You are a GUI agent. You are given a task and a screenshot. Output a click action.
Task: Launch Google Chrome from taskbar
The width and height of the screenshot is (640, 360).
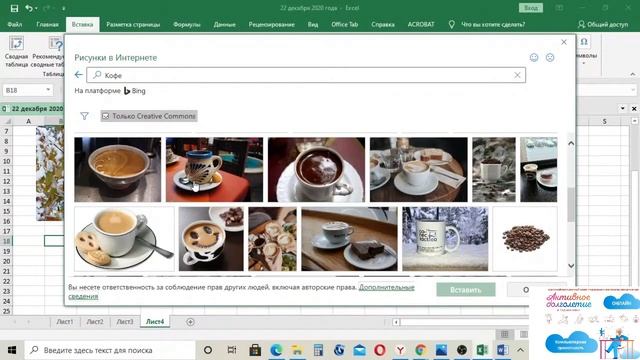[421, 350]
